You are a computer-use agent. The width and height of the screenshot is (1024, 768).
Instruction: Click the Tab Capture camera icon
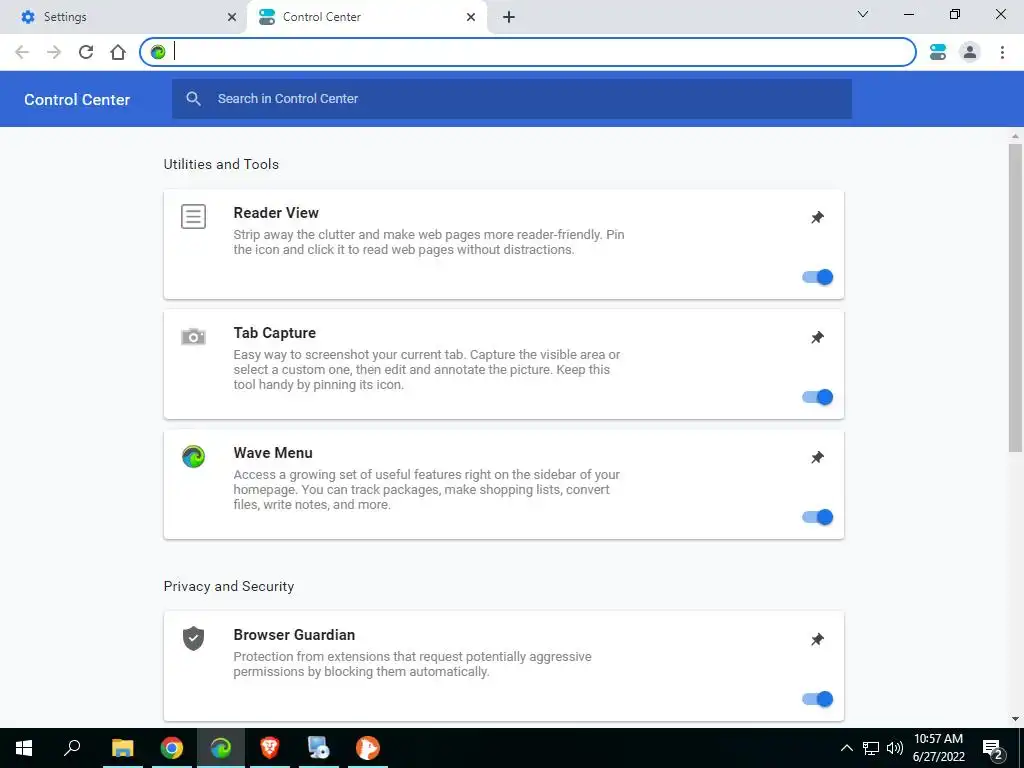point(193,336)
